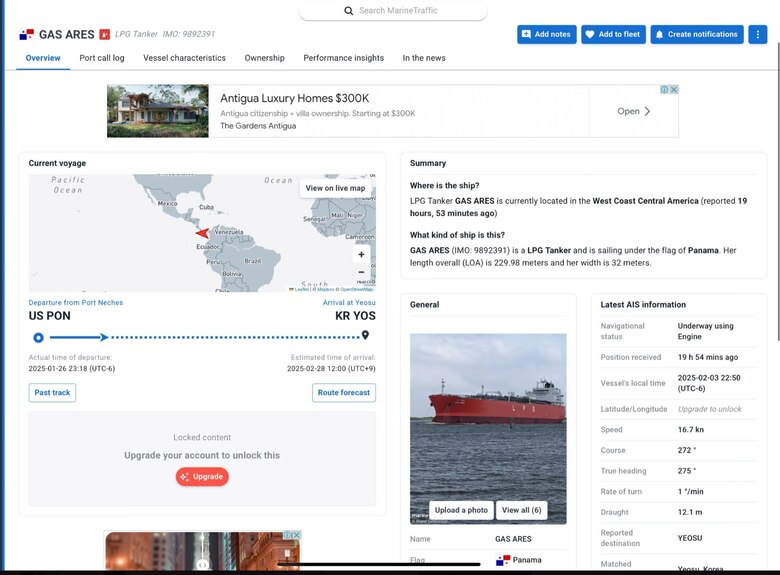Go to the Ownership tab
780x575 pixels.
tap(265, 58)
